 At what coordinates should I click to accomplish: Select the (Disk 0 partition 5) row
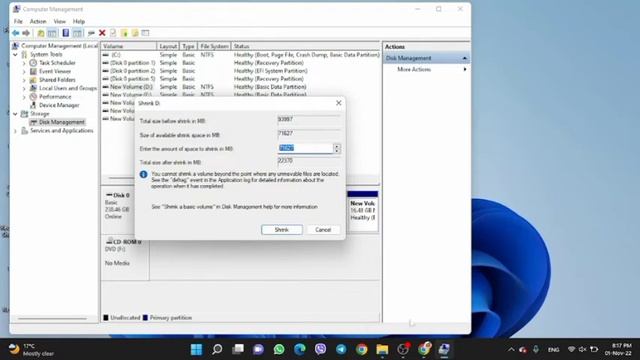(241, 79)
